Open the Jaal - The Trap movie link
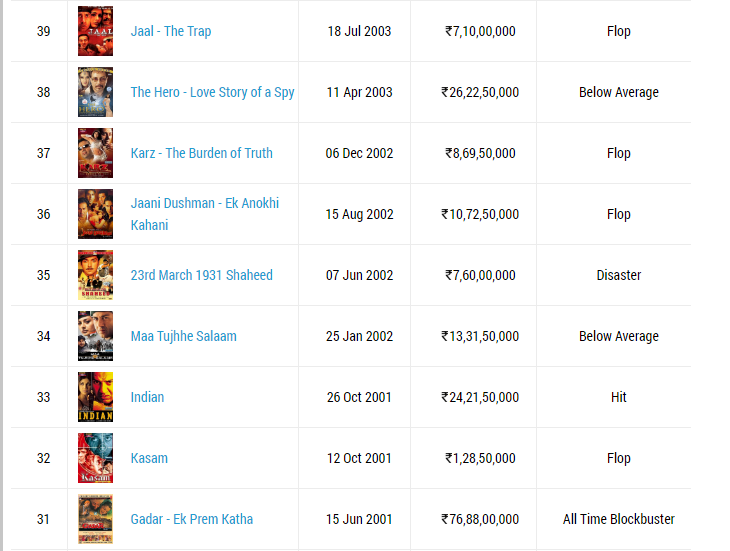 tap(170, 31)
